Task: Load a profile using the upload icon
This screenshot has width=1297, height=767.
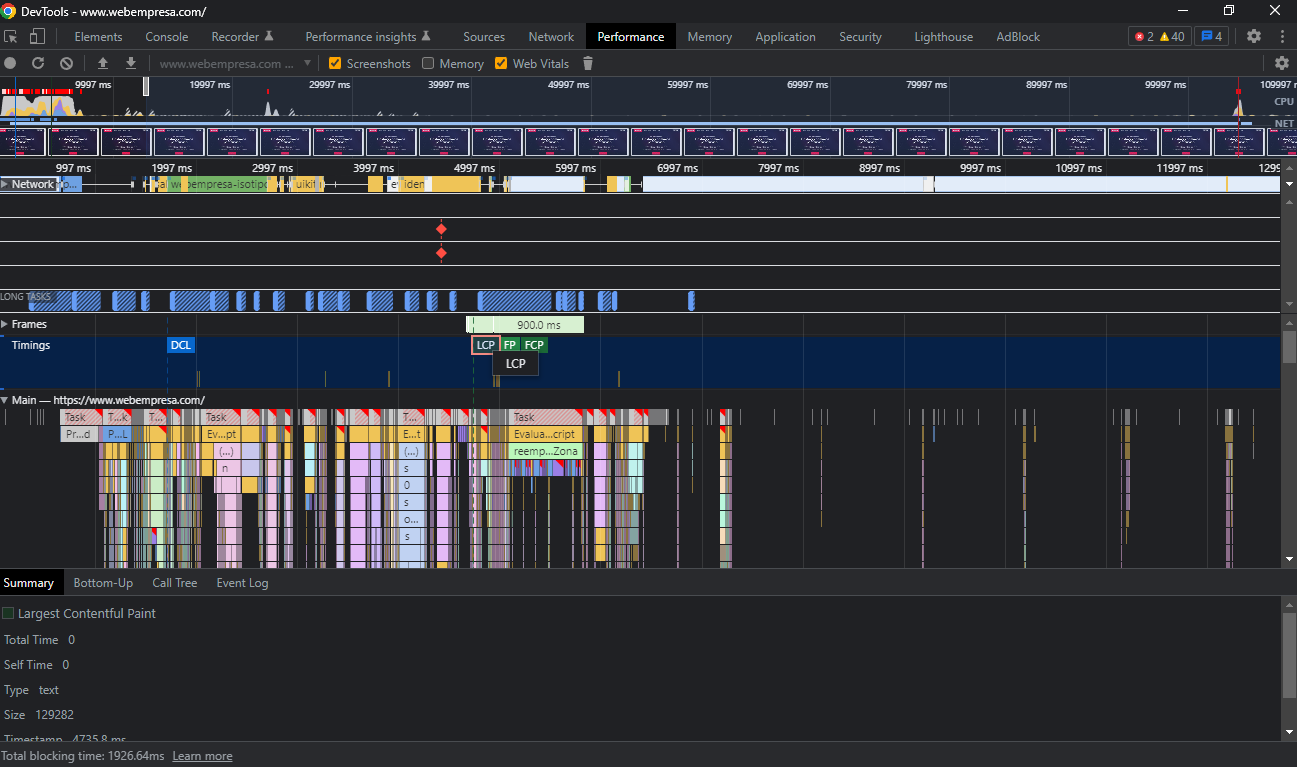Action: click(x=103, y=63)
